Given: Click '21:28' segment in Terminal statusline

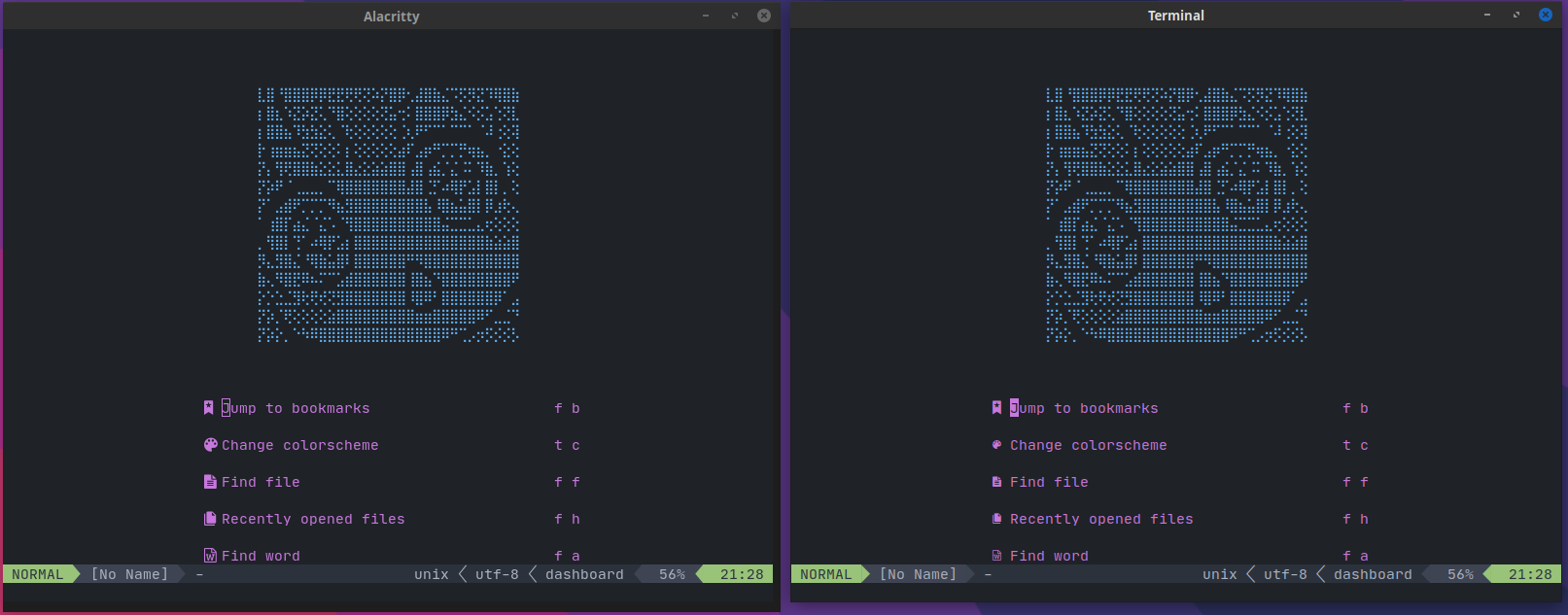Looking at the screenshot, I should point(1529,574).
